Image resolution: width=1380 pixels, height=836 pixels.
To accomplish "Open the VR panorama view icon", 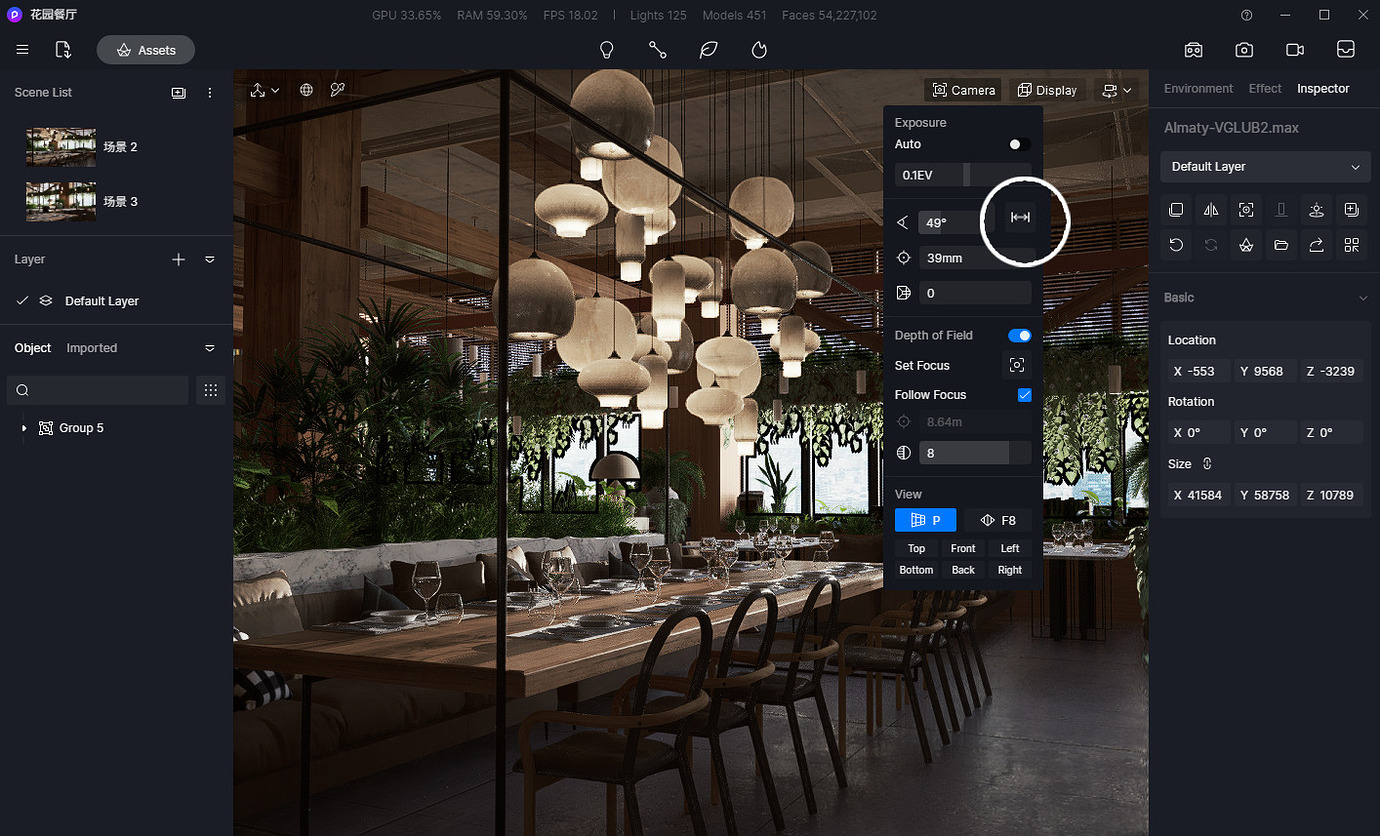I will (1193, 49).
